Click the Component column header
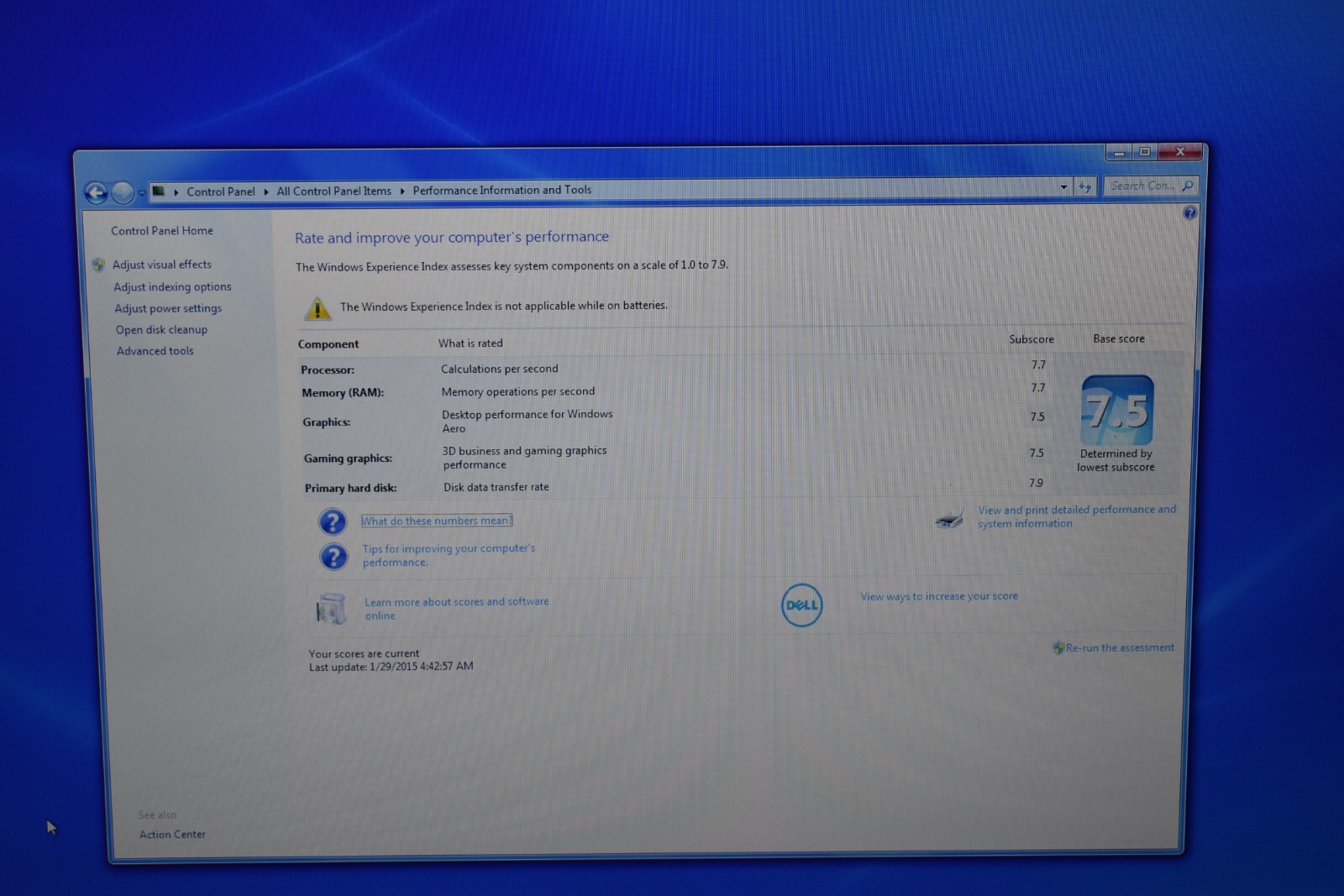This screenshot has height=896, width=1344. click(x=328, y=344)
